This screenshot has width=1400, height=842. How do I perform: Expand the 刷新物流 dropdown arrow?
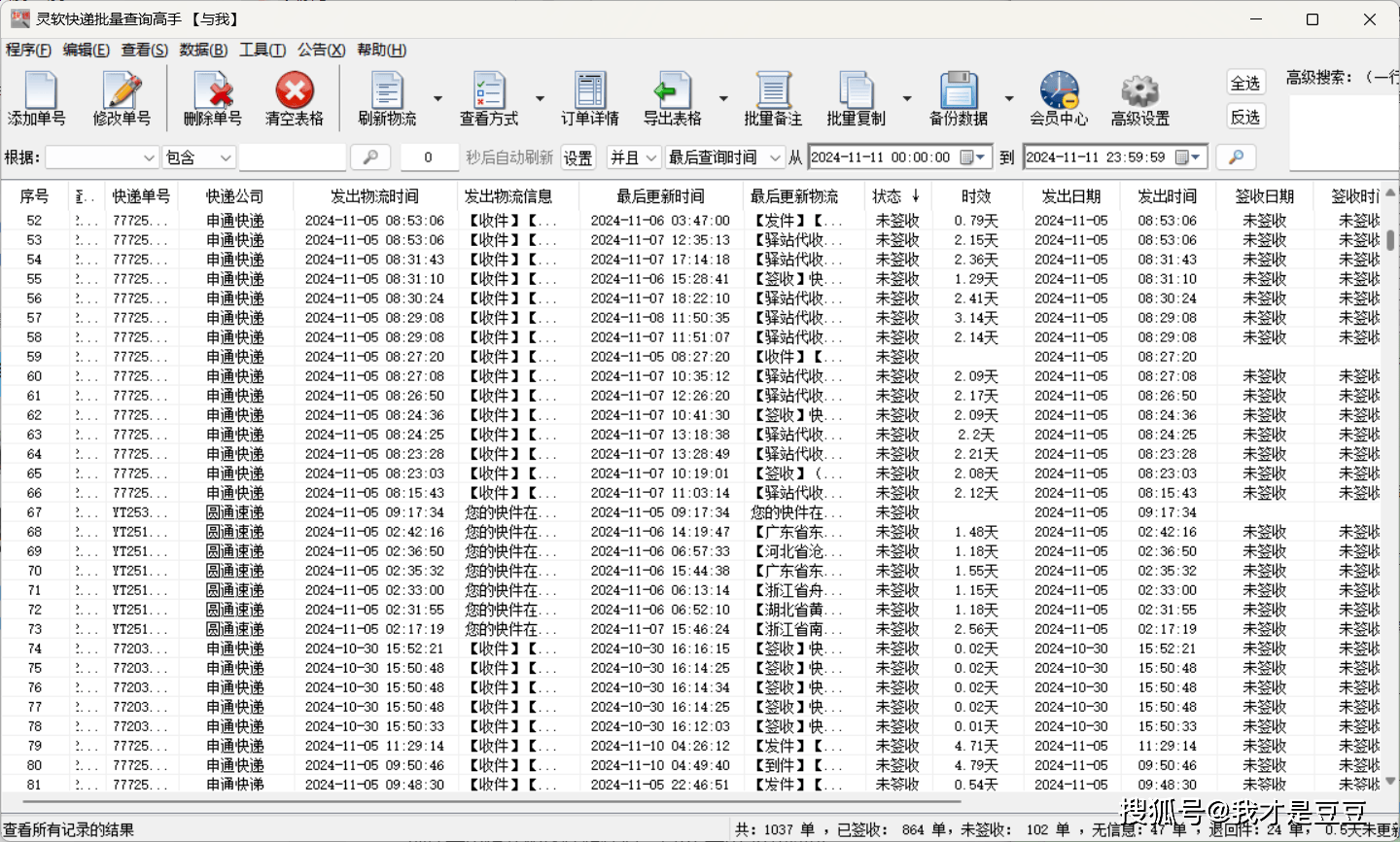click(x=437, y=98)
